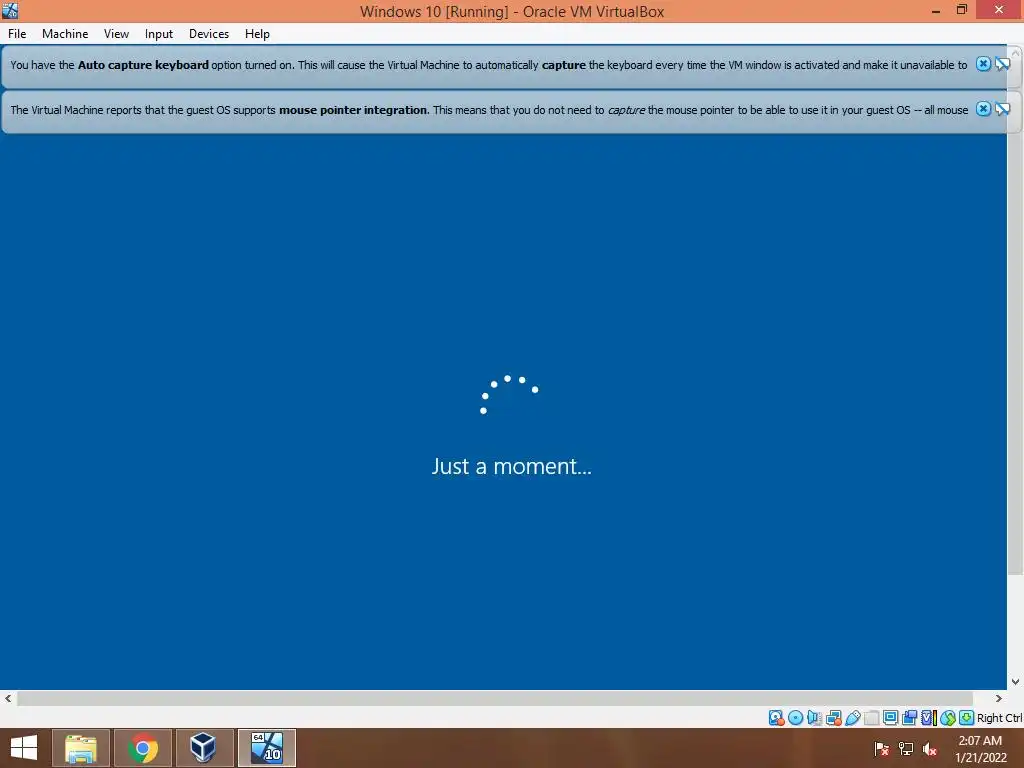The image size is (1024, 768).
Task: Click the vertical scrollbar up arrow
Action: click(x=1016, y=52)
